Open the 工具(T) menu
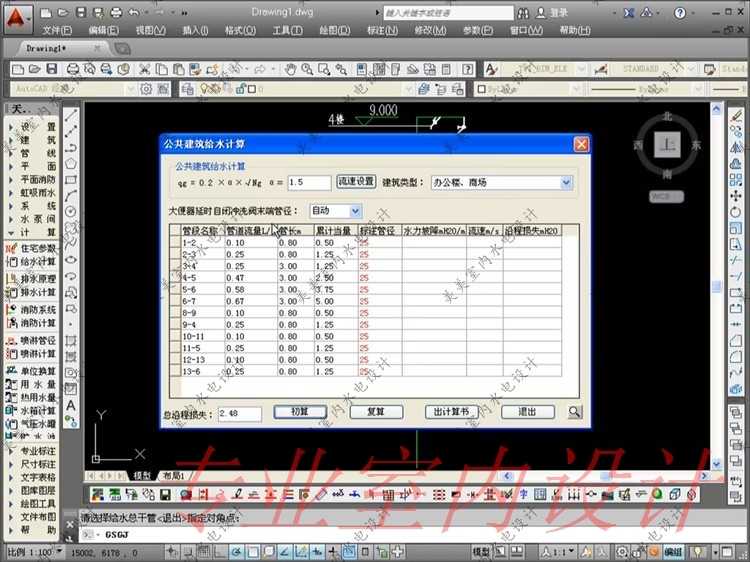 tap(287, 31)
